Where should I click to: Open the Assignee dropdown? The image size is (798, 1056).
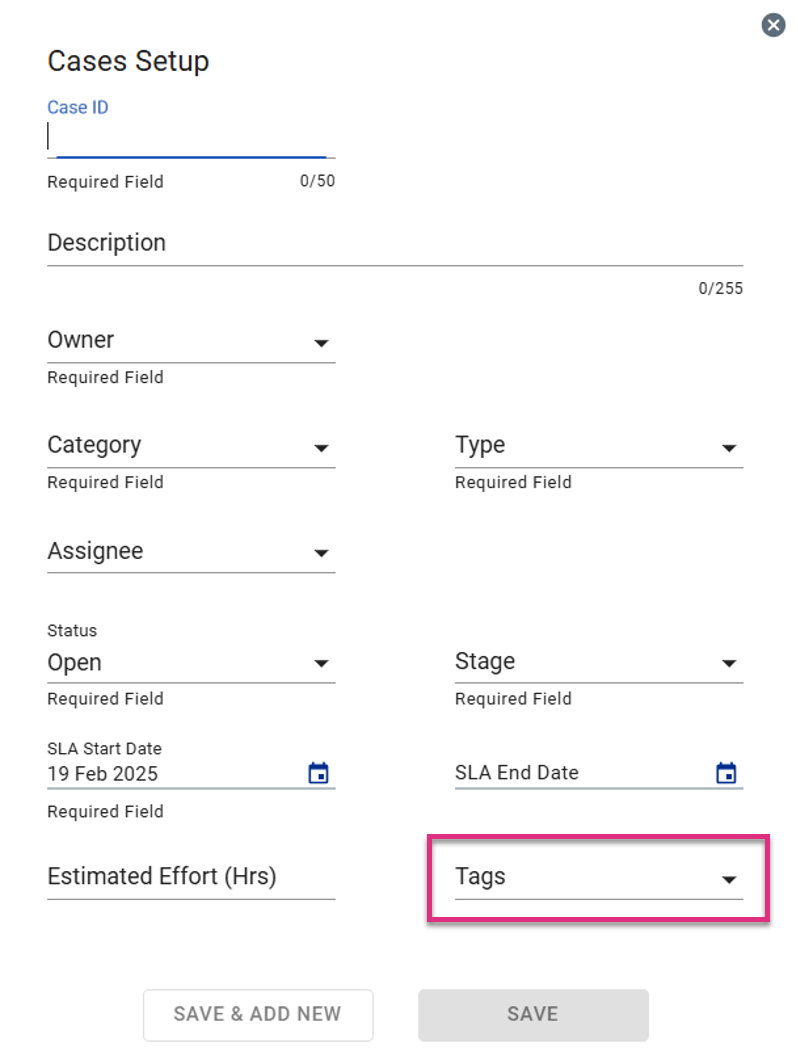coord(191,552)
